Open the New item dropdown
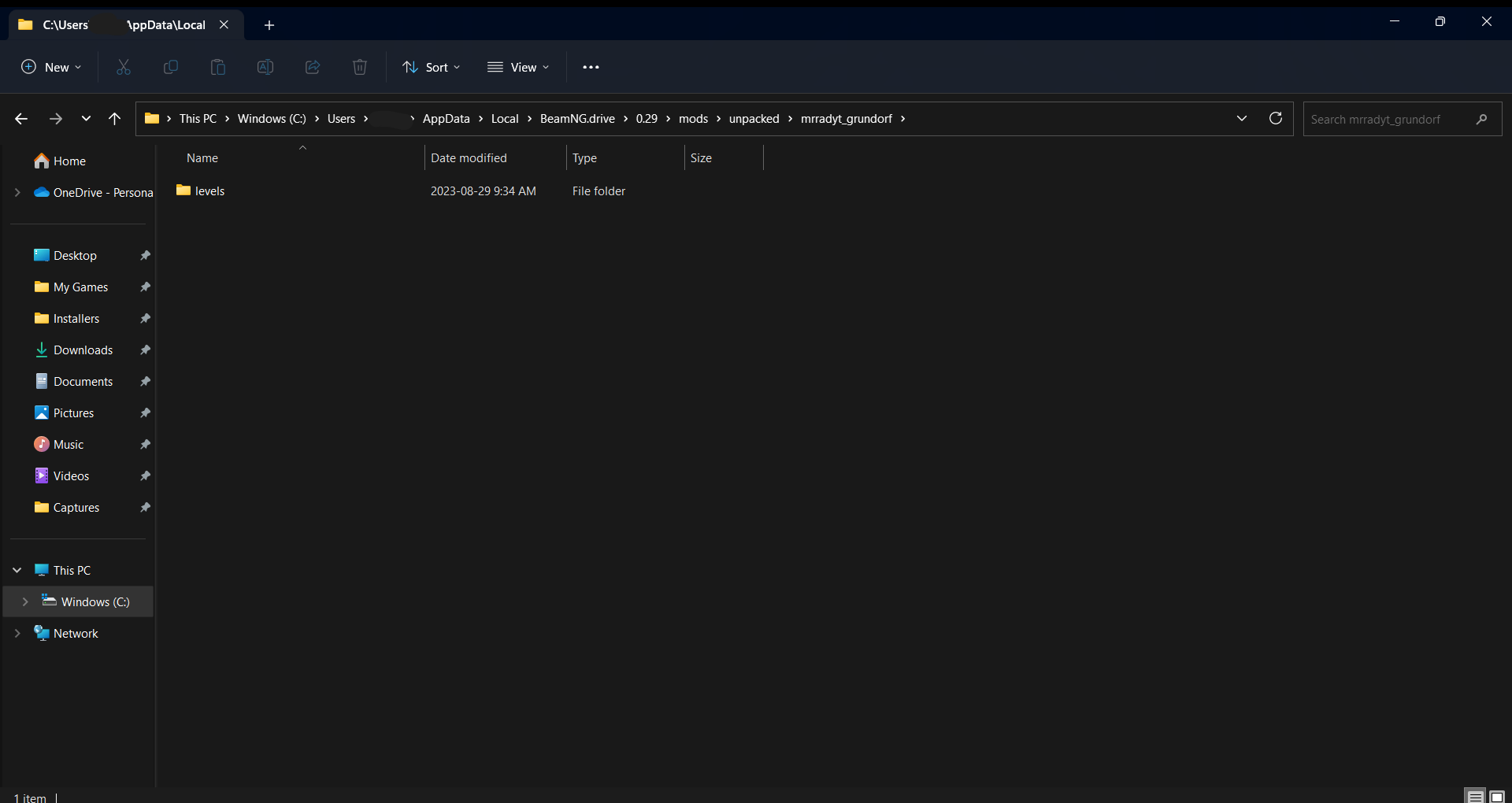 51,67
